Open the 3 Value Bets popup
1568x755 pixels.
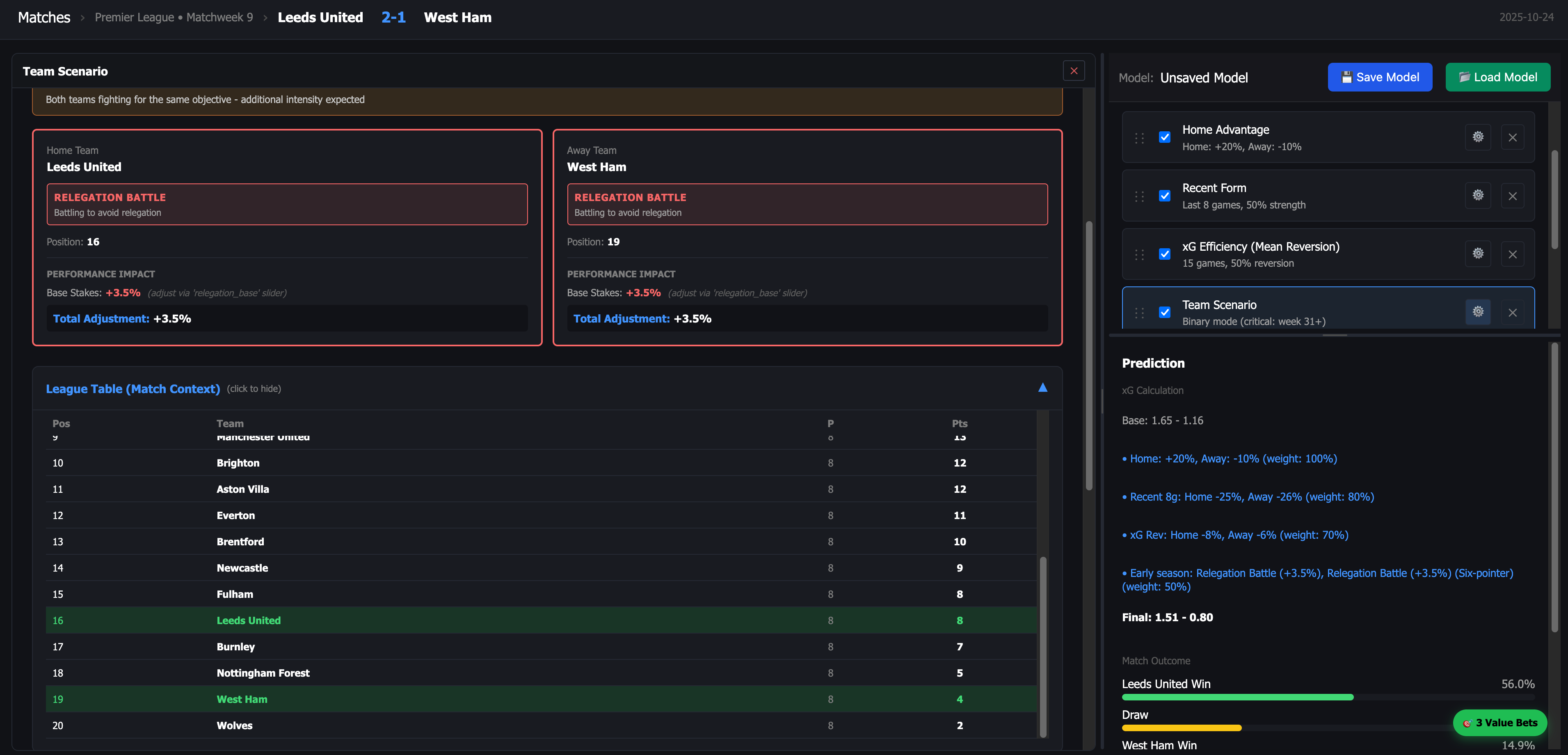(x=1499, y=723)
